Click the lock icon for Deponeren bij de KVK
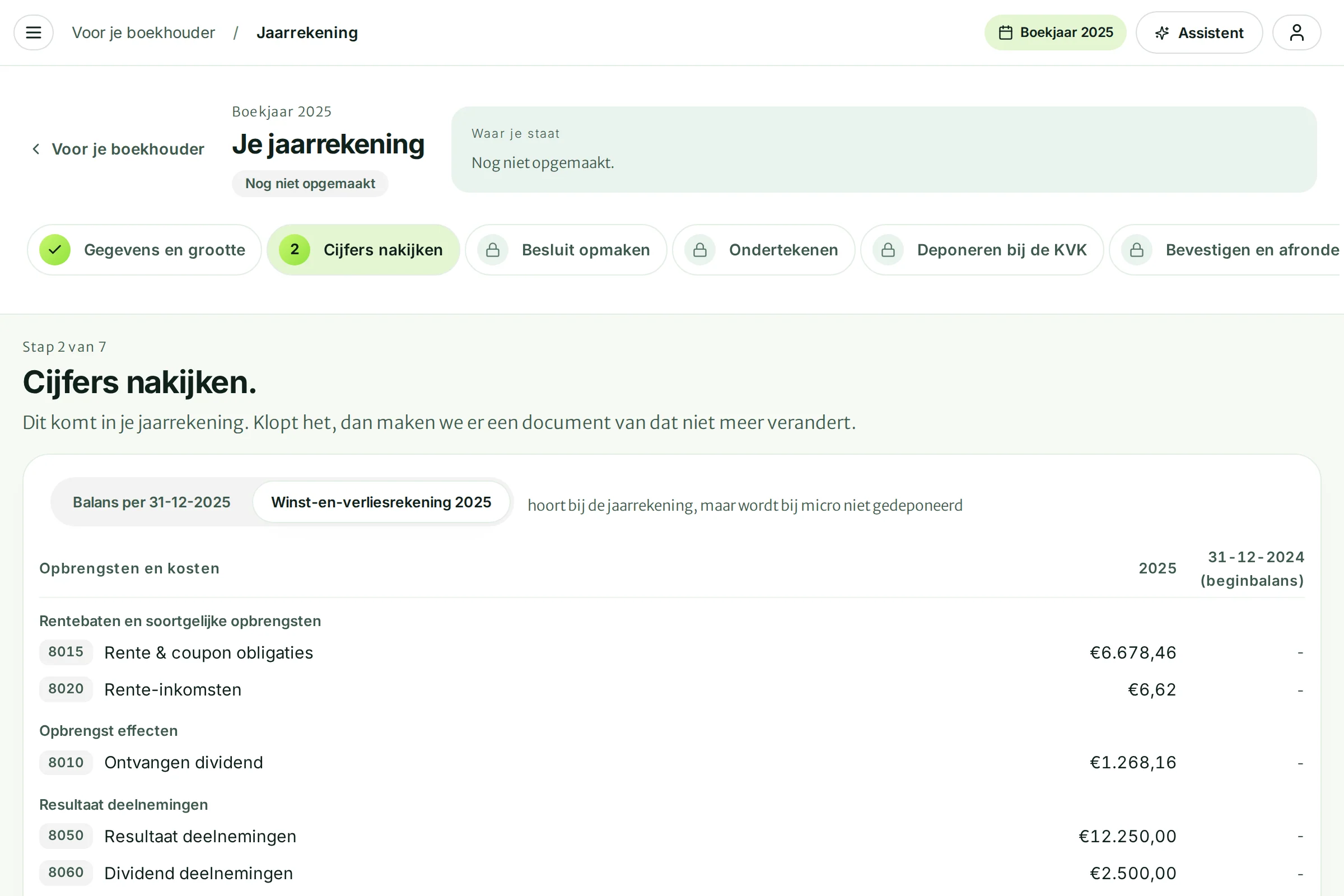This screenshot has width=1344, height=896. 888,250
